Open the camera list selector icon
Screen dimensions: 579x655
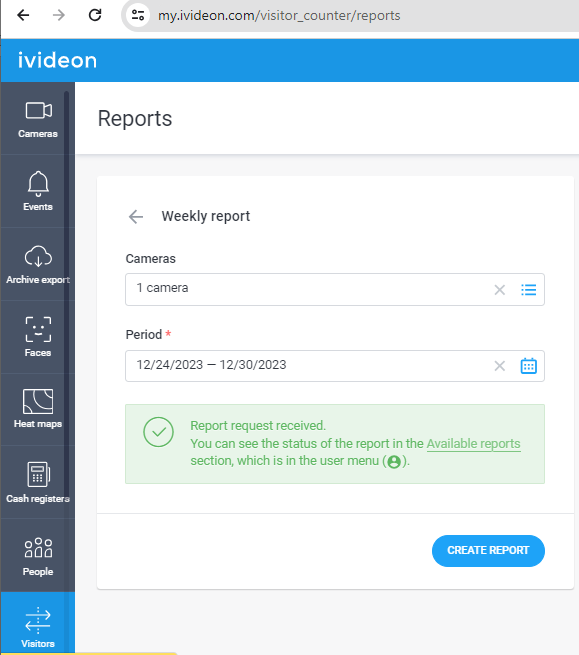coord(528,290)
